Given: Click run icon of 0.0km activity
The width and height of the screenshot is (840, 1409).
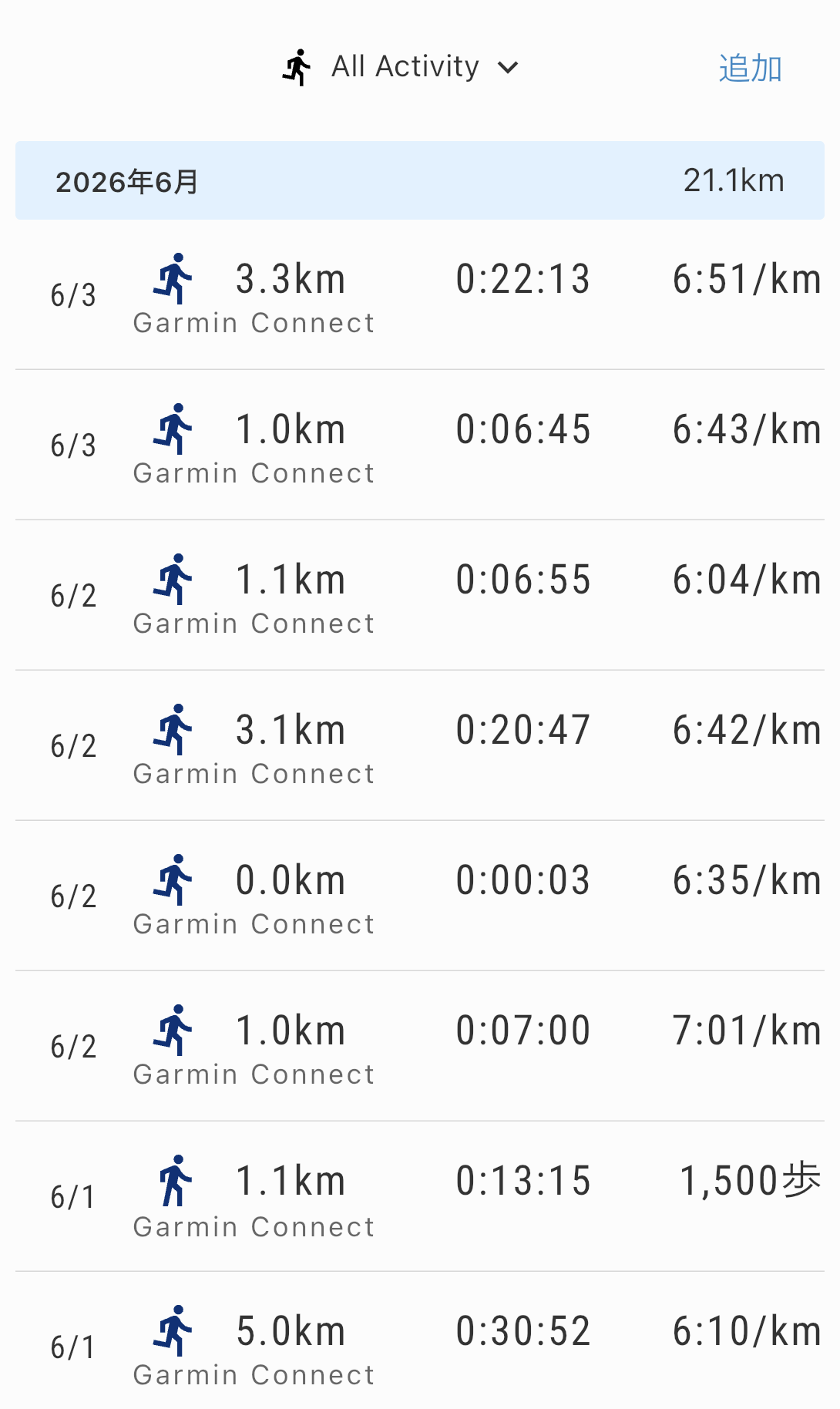Looking at the screenshot, I should click(173, 879).
